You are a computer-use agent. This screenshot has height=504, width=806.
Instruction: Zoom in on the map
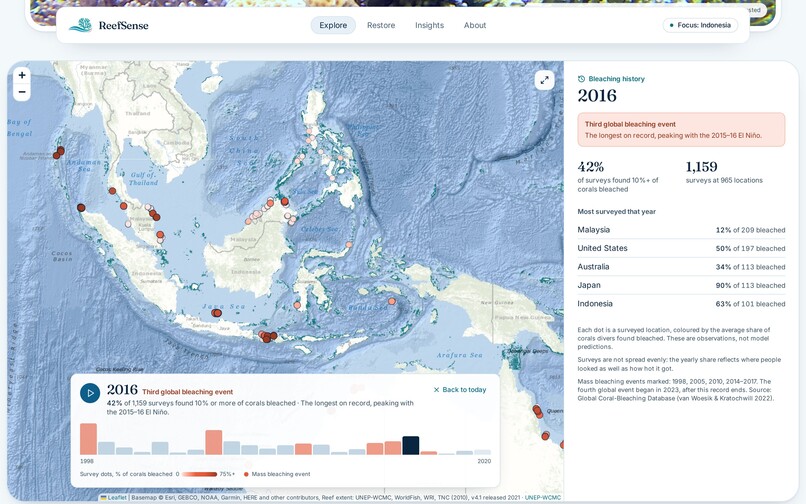click(x=22, y=75)
